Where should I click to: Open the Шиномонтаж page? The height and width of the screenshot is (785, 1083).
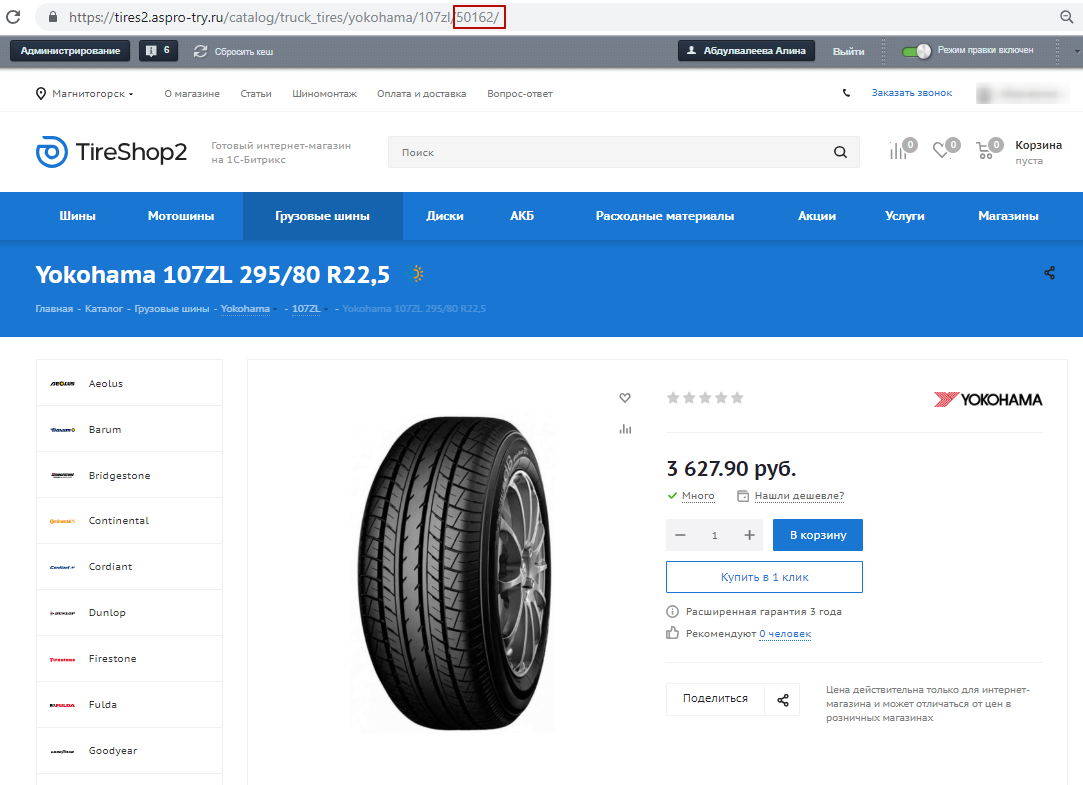click(x=324, y=93)
